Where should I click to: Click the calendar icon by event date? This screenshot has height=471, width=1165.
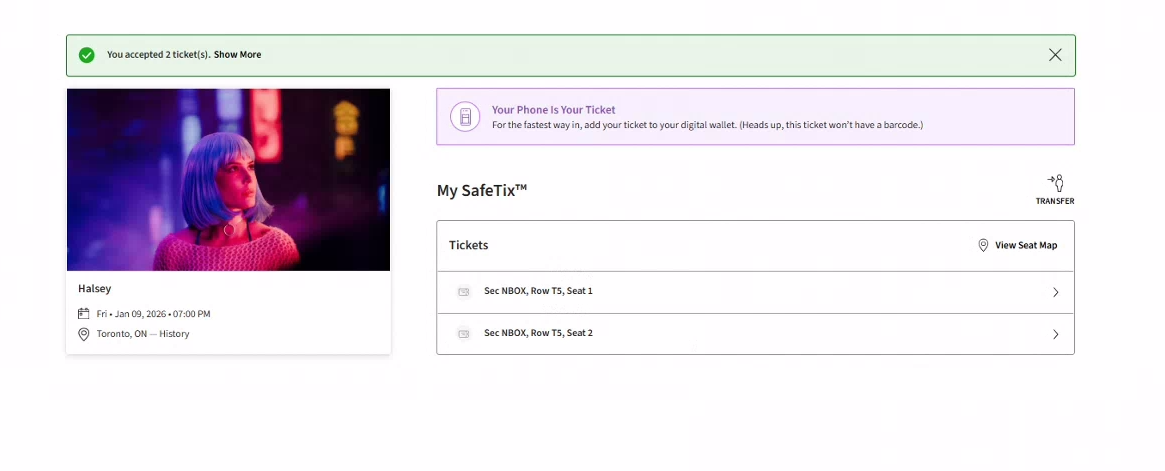point(84,314)
